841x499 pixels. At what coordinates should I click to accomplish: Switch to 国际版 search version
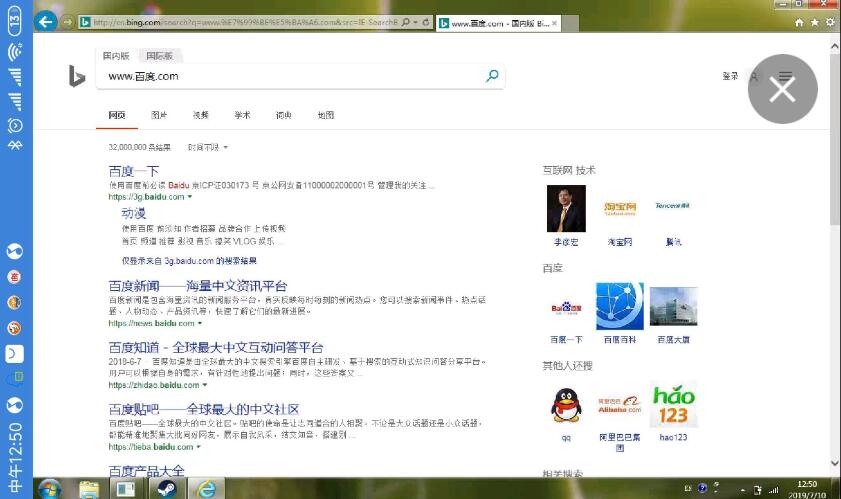point(158,57)
